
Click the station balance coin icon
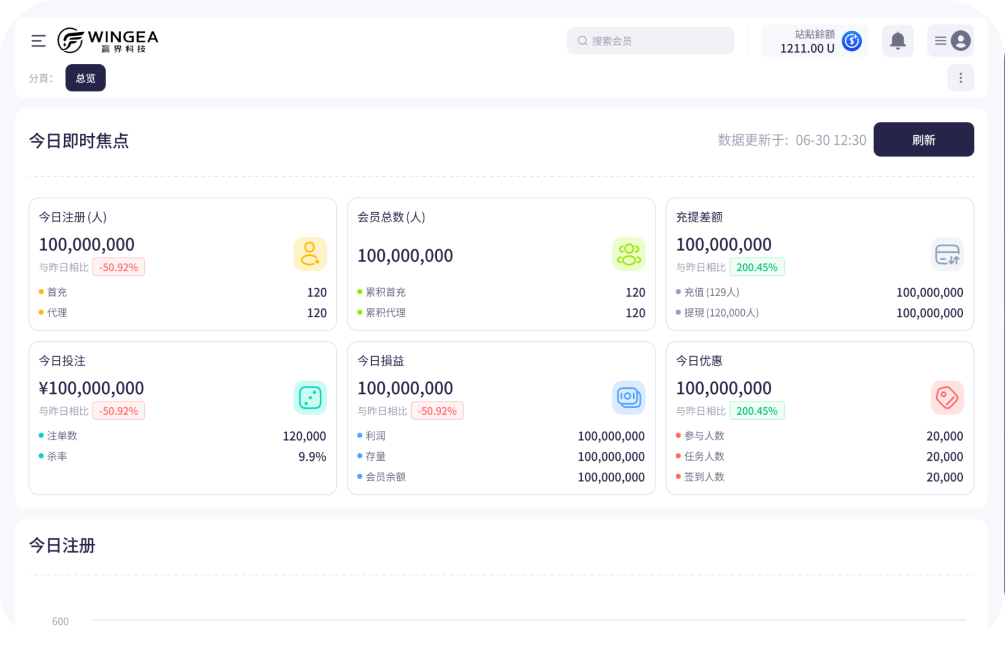coord(852,41)
